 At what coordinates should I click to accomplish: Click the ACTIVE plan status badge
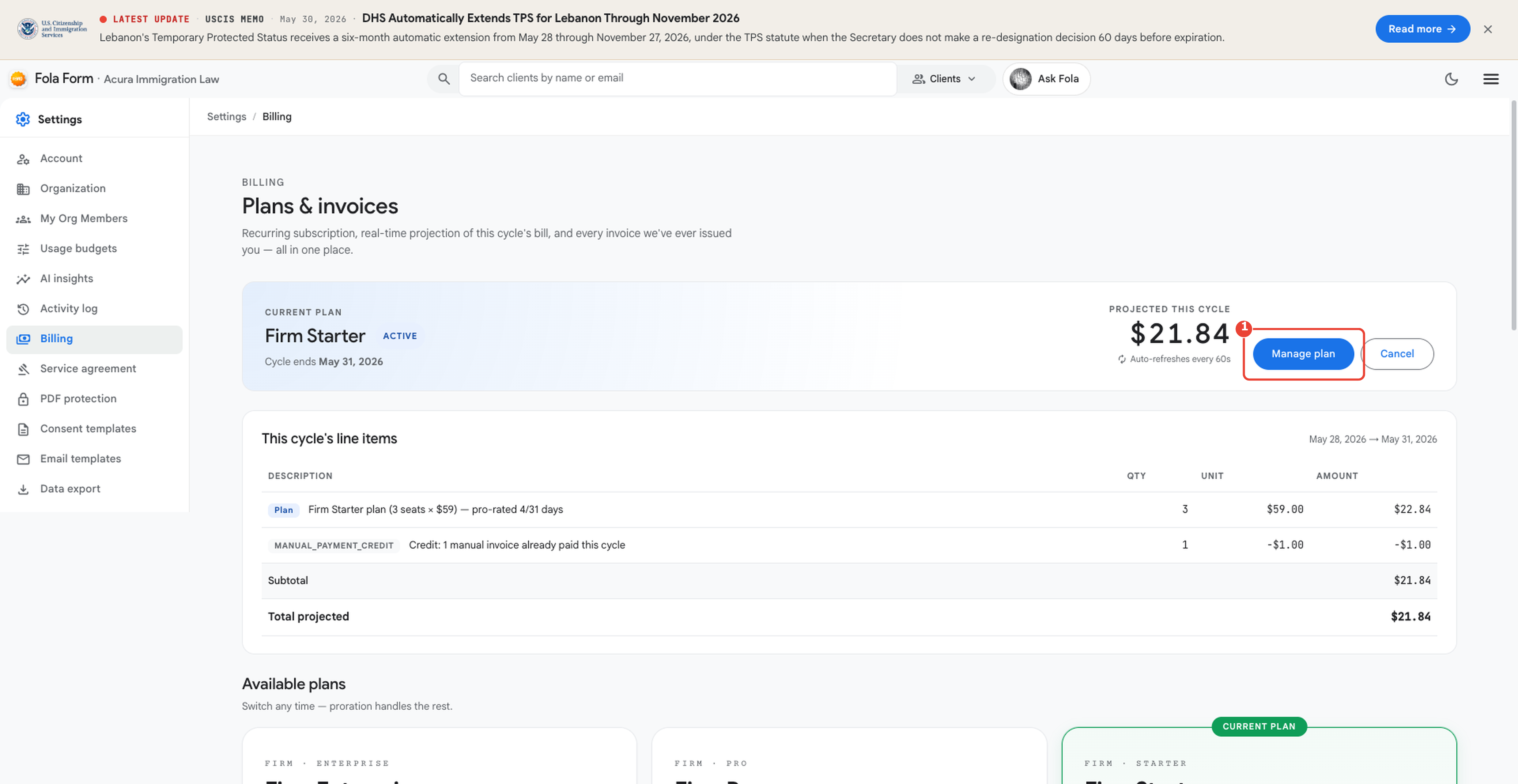pyautogui.click(x=400, y=336)
